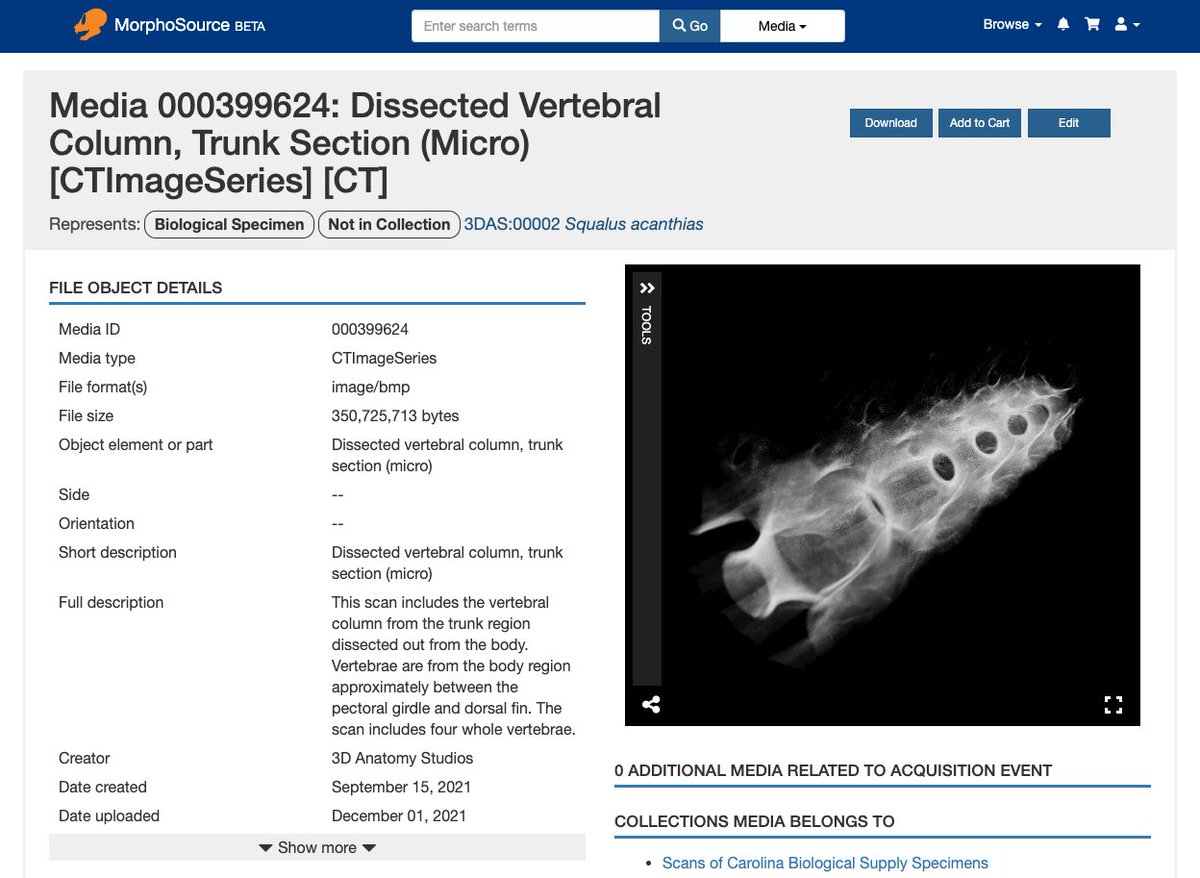Click the Collections Media Belongs To heading
The image size is (1200, 878).
point(755,822)
